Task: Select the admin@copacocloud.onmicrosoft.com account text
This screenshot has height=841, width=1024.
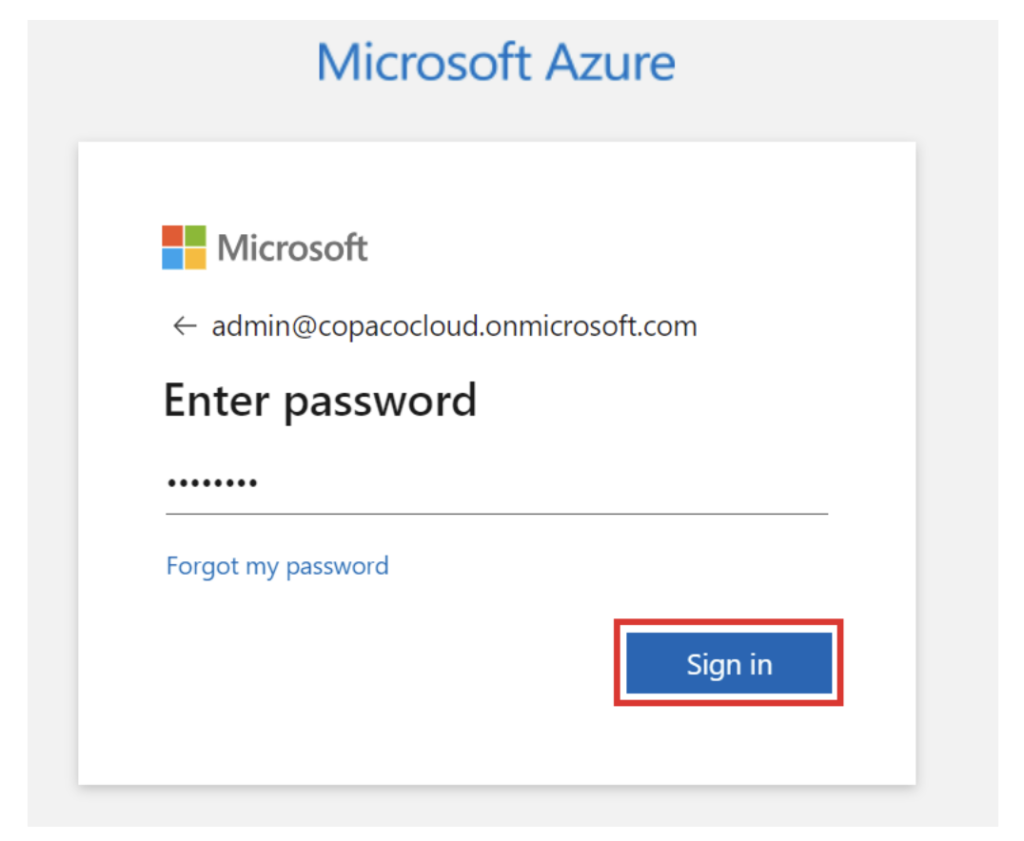Action: click(x=454, y=326)
